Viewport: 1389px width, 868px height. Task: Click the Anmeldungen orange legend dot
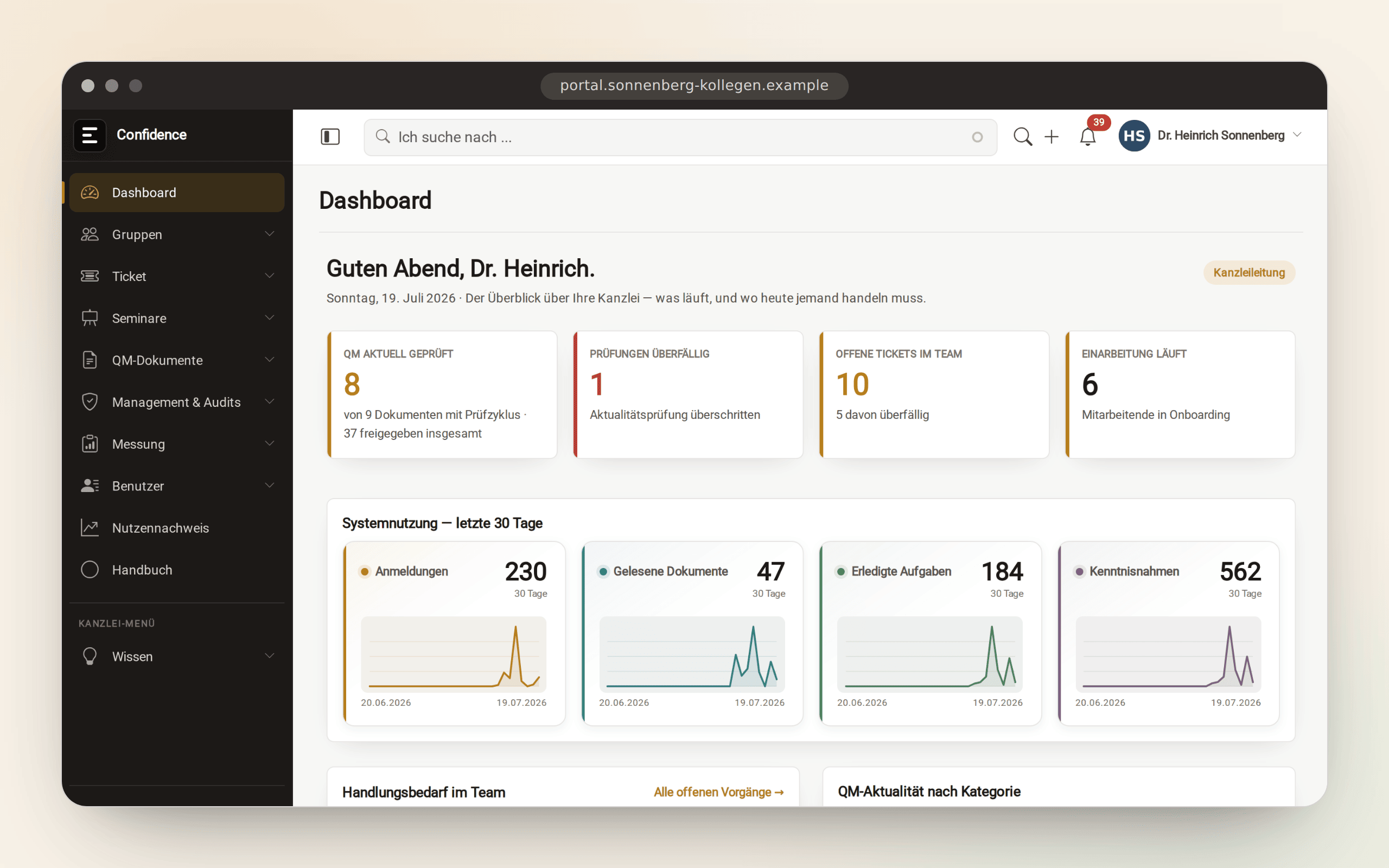pyautogui.click(x=365, y=571)
